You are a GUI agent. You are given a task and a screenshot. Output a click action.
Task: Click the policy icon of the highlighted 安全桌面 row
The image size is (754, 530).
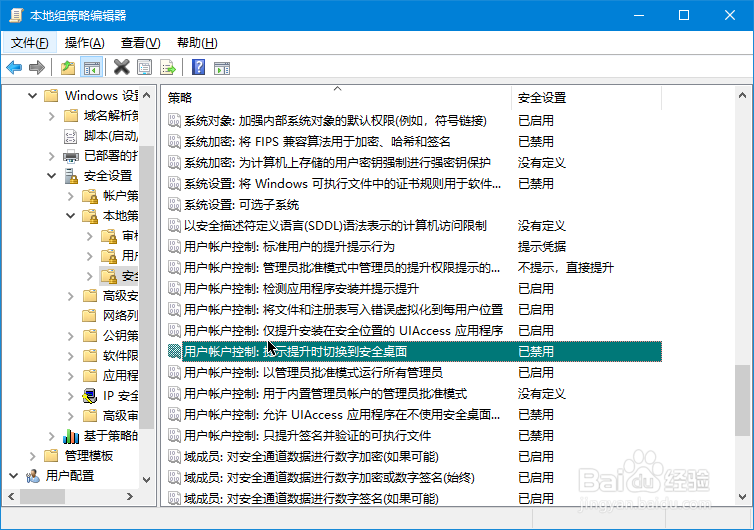(174, 351)
